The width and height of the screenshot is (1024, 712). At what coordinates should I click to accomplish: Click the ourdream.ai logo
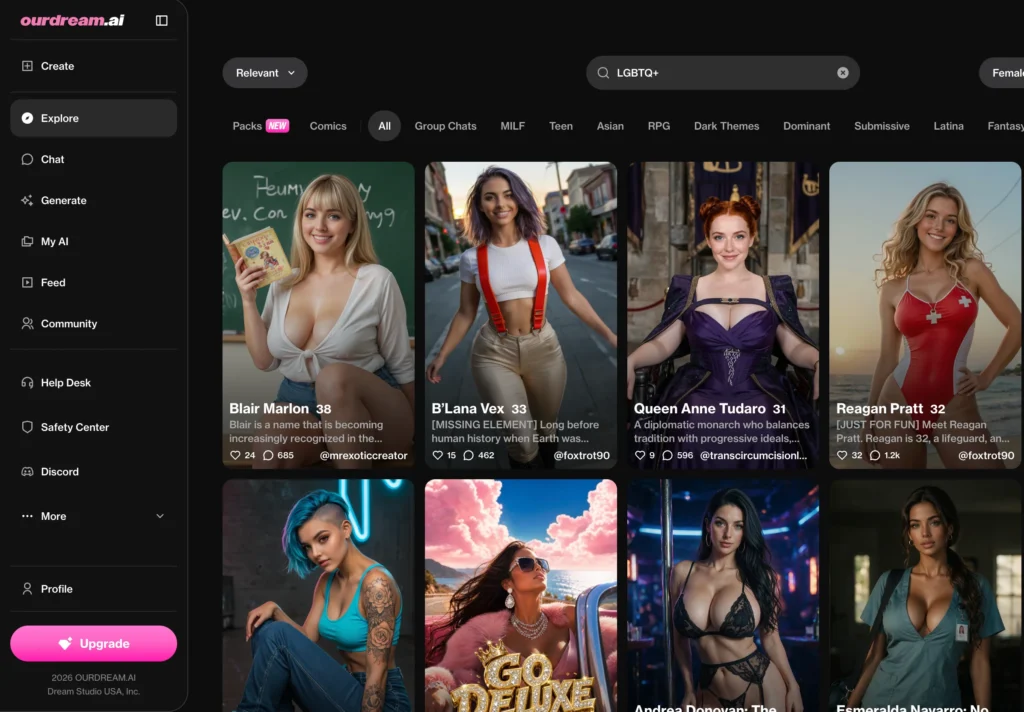coord(72,20)
